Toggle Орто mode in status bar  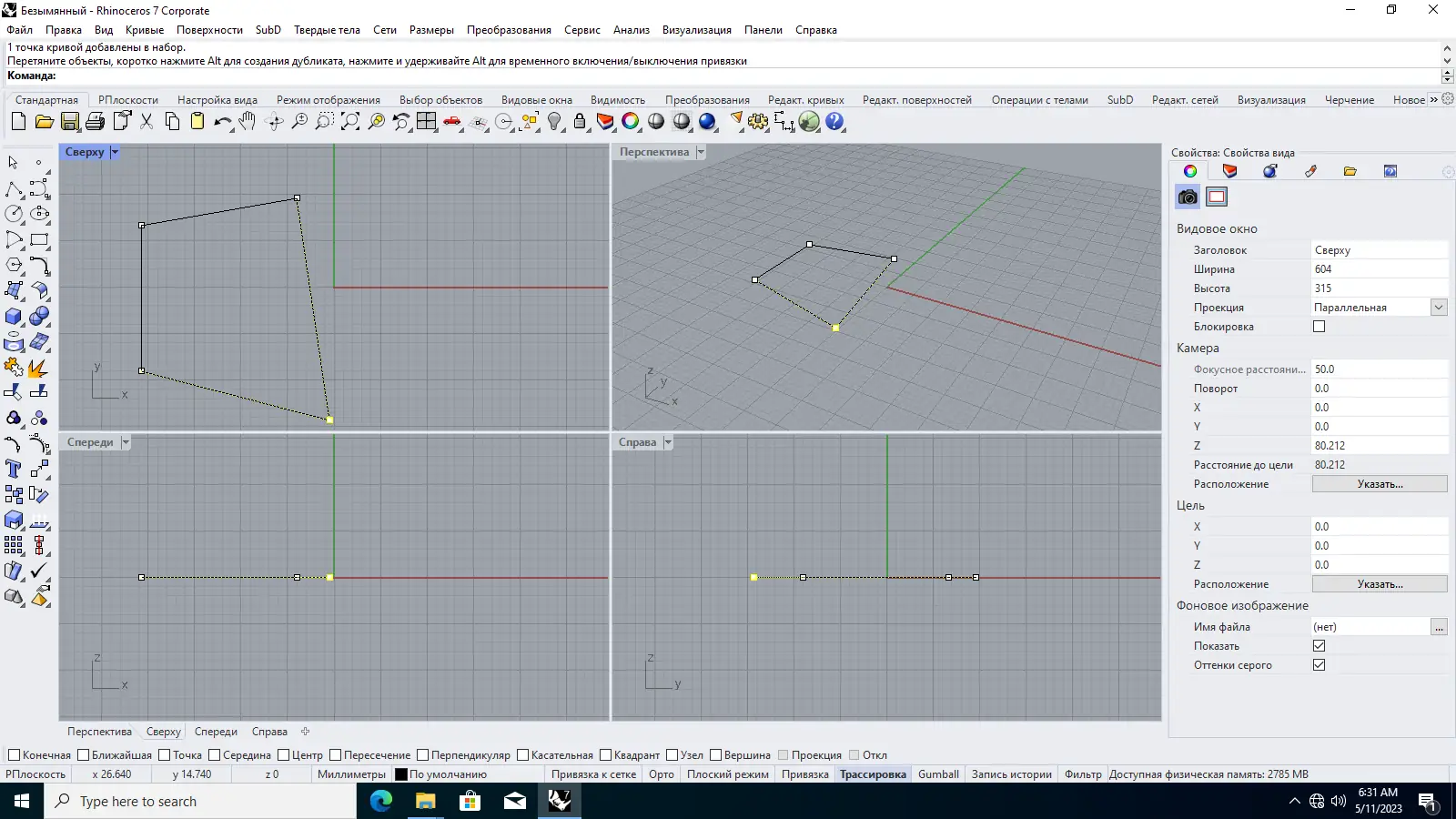coord(662,774)
